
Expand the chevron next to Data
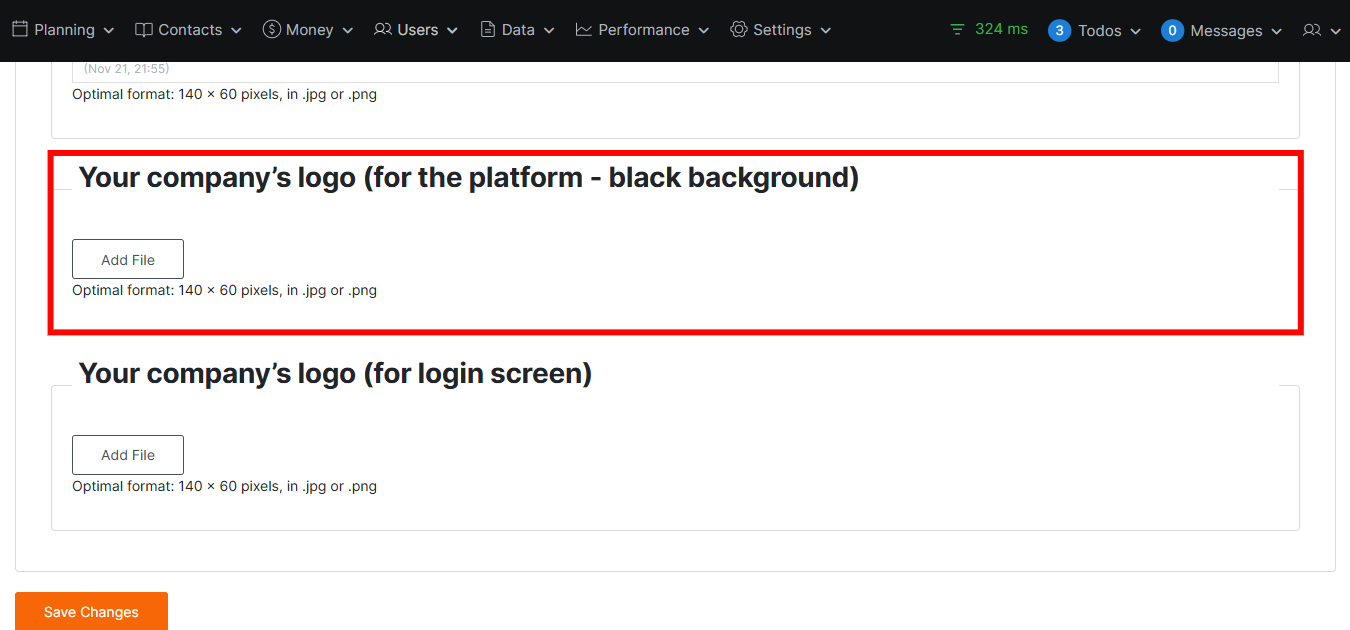pyautogui.click(x=549, y=31)
